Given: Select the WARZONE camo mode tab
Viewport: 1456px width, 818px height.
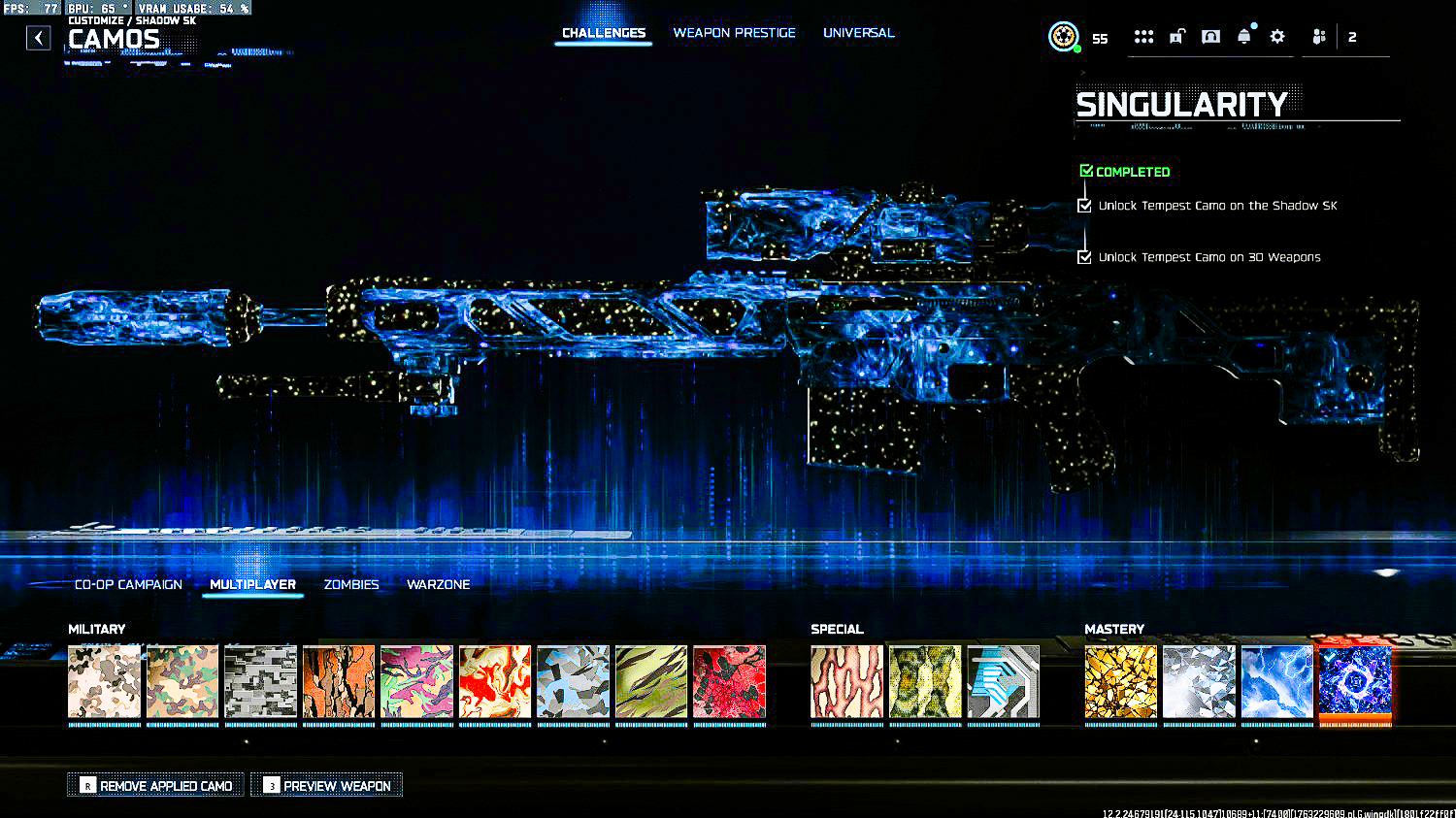Looking at the screenshot, I should click(x=439, y=584).
